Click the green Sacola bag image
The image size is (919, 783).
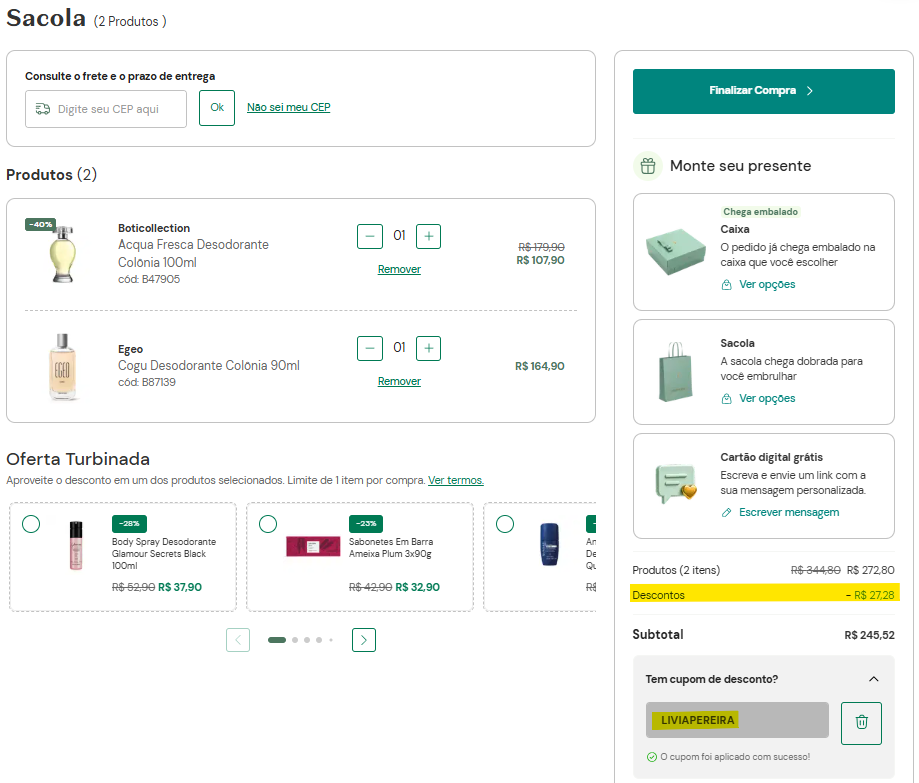coord(676,372)
